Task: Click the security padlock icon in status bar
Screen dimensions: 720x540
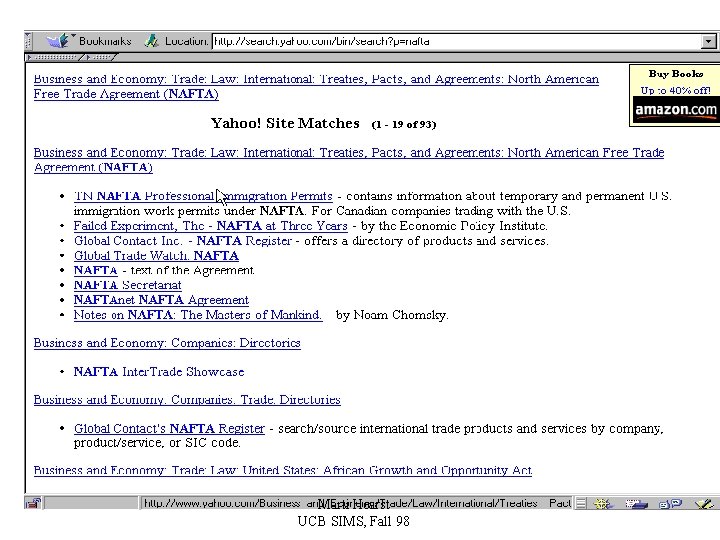Action: (x=33, y=503)
